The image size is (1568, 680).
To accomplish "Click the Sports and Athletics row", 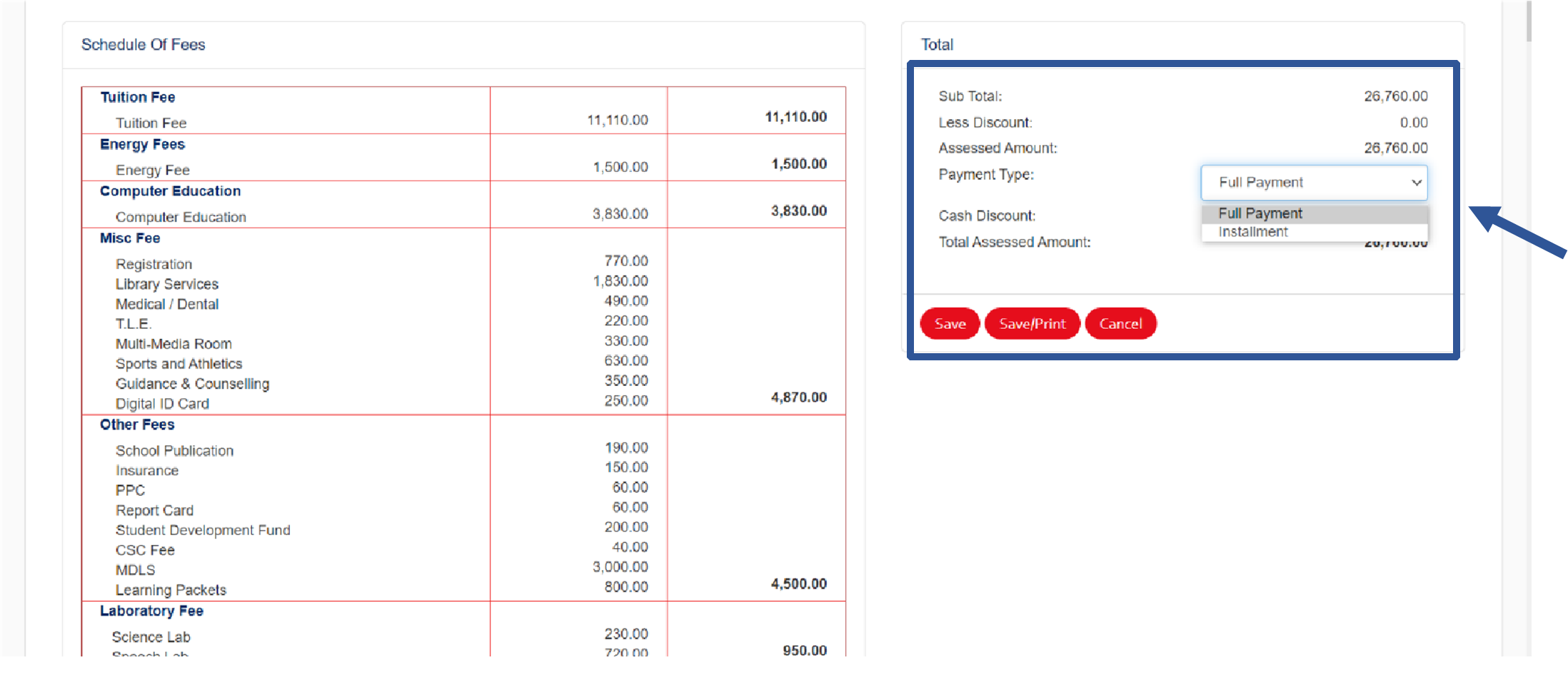I will pyautogui.click(x=179, y=364).
